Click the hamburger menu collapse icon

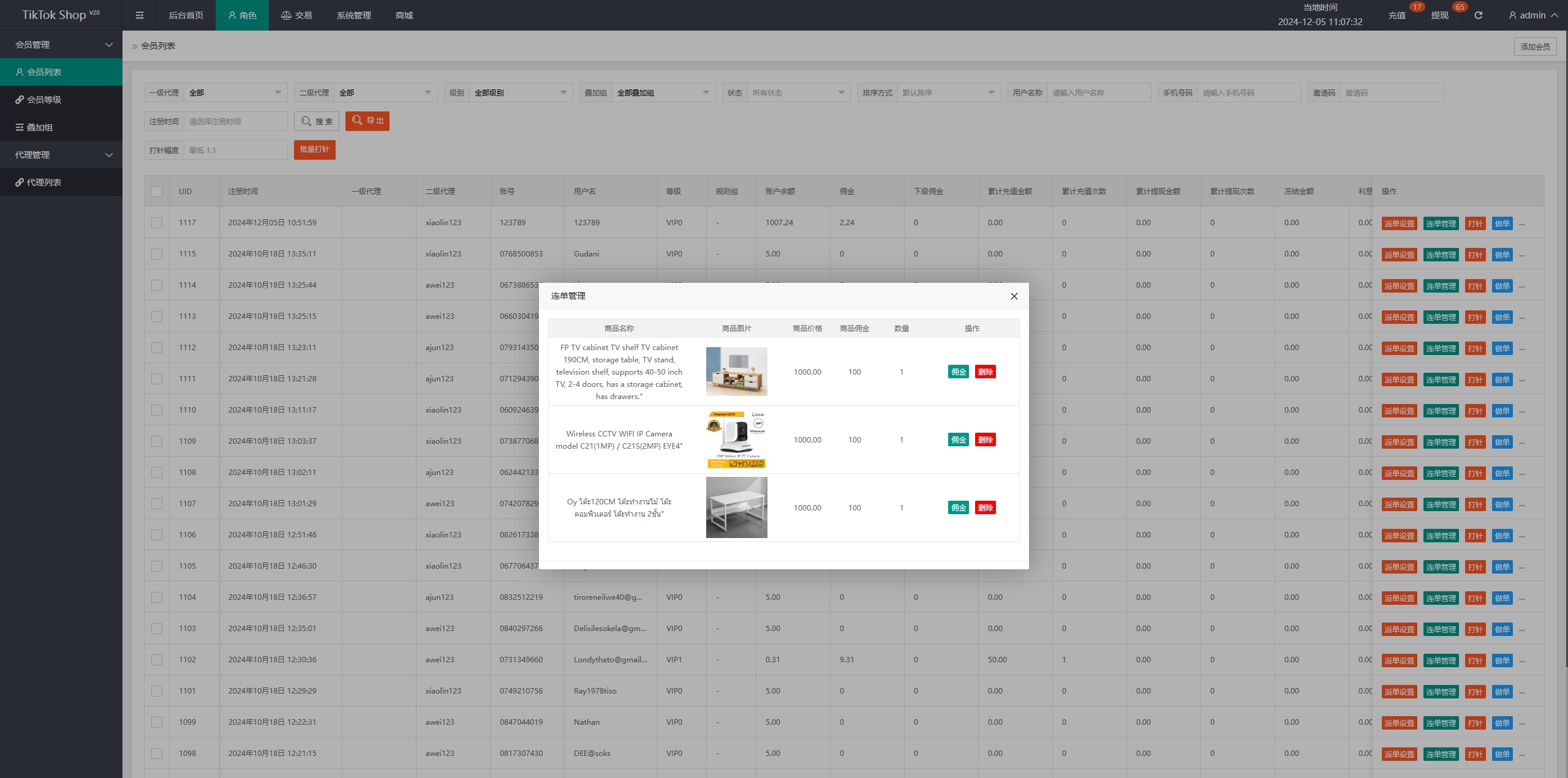pyautogui.click(x=140, y=15)
